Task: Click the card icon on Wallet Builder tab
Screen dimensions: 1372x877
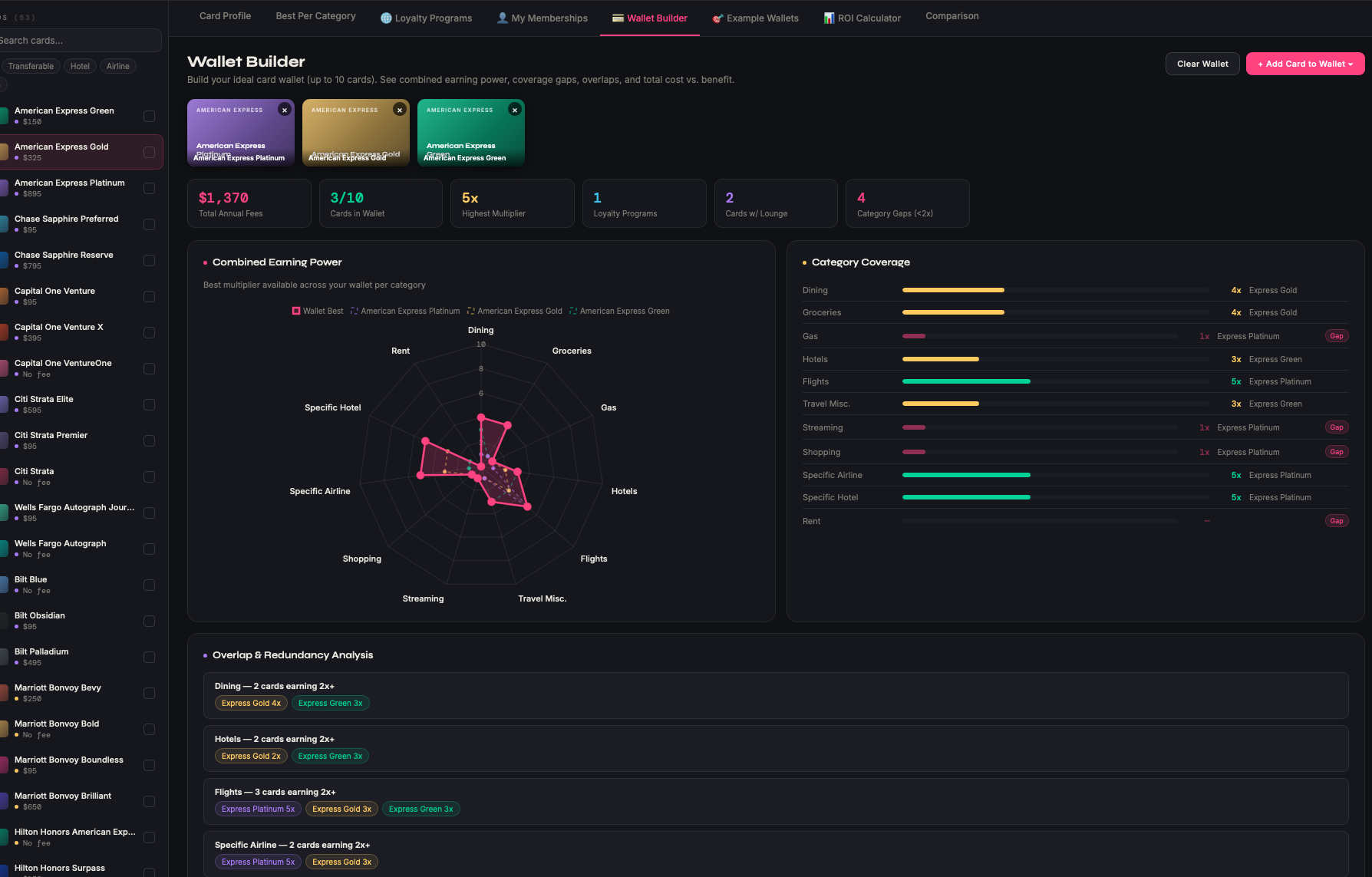Action: [618, 18]
